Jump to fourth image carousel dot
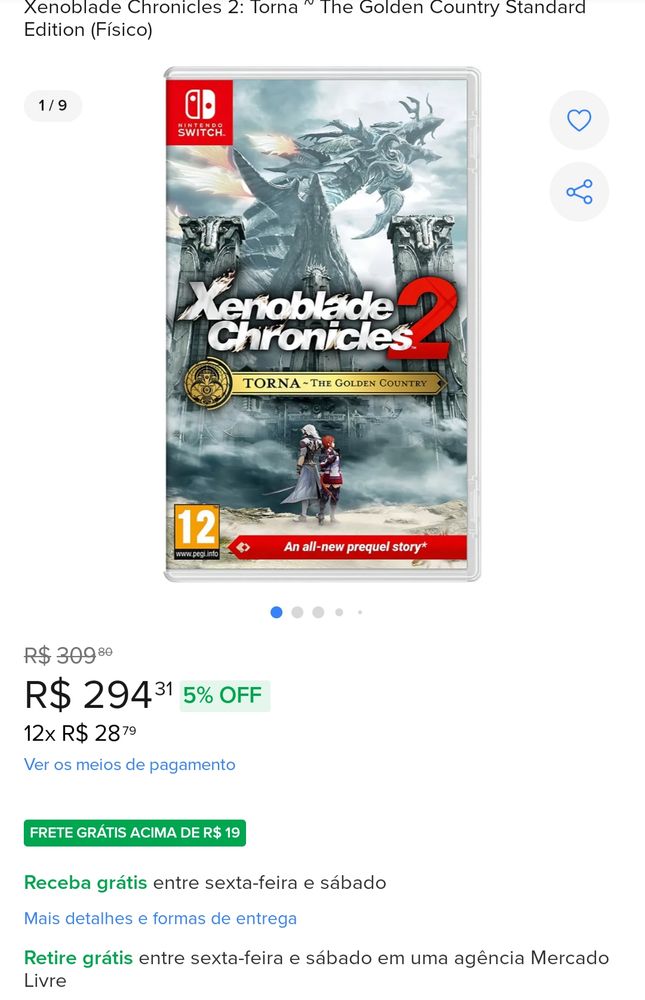Viewport: 645px width, 1000px height. point(339,612)
